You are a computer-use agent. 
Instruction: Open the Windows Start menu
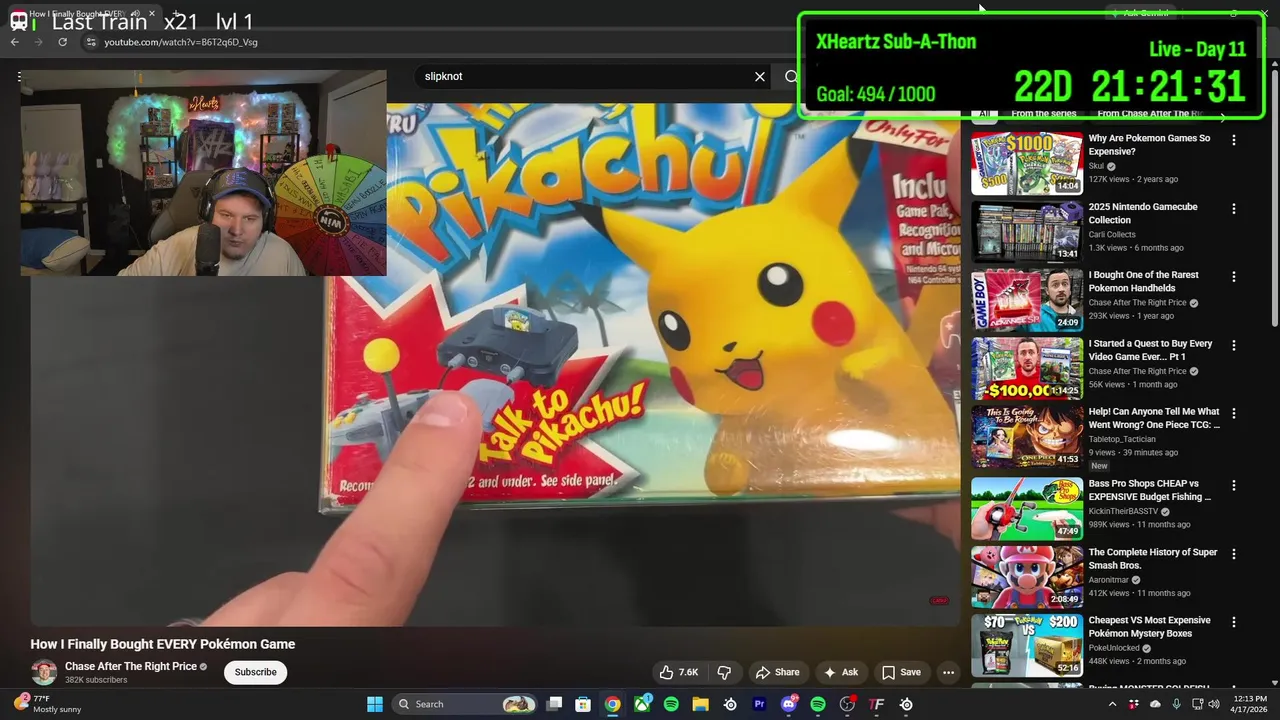click(x=374, y=704)
